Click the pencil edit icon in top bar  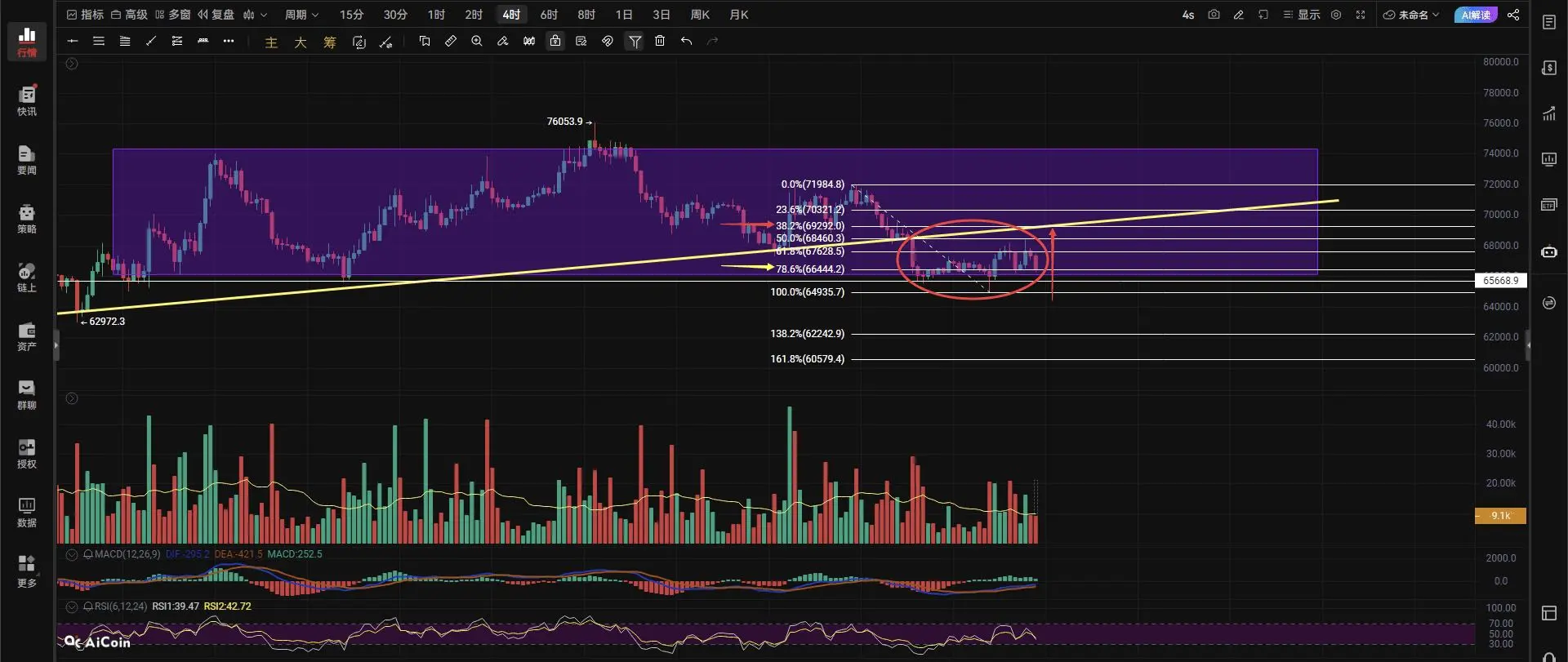point(1238,15)
